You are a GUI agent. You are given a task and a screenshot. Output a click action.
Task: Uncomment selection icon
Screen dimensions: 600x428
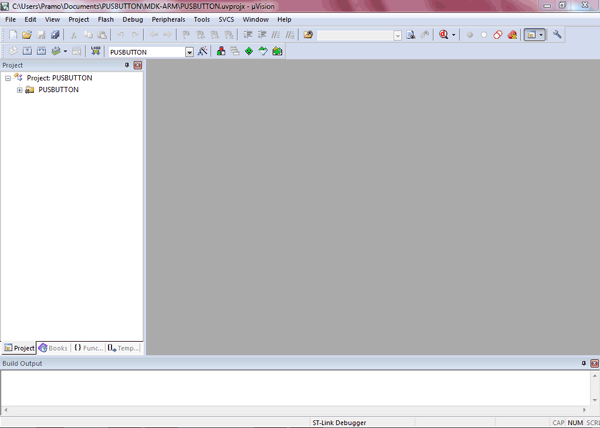290,35
